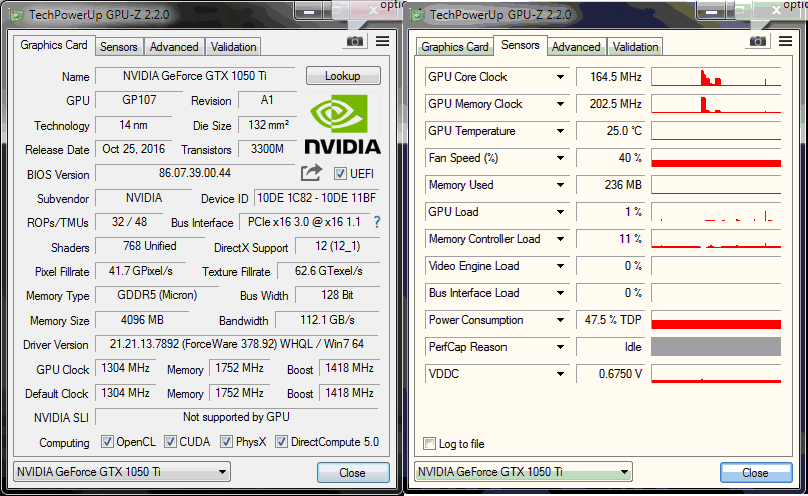
Task: Open the Video Engine Load sensor dropdown
Action: (x=560, y=266)
